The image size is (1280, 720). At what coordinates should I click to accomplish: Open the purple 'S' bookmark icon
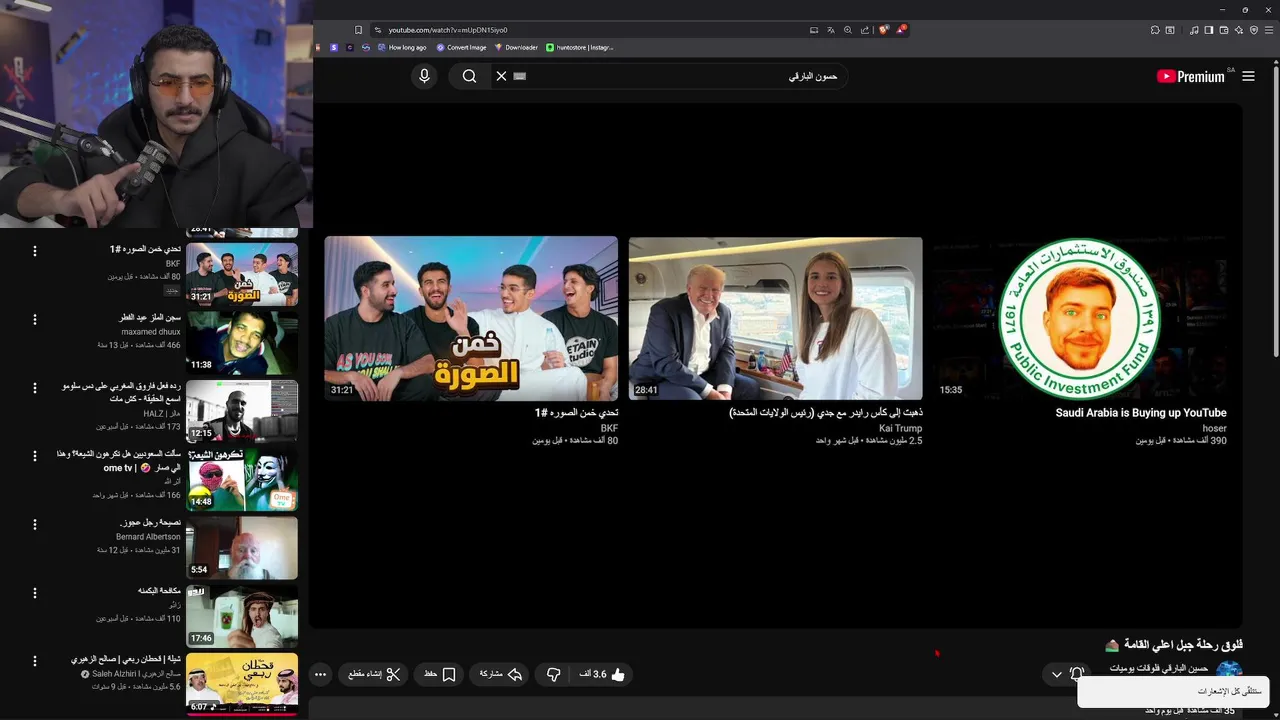coord(334,47)
